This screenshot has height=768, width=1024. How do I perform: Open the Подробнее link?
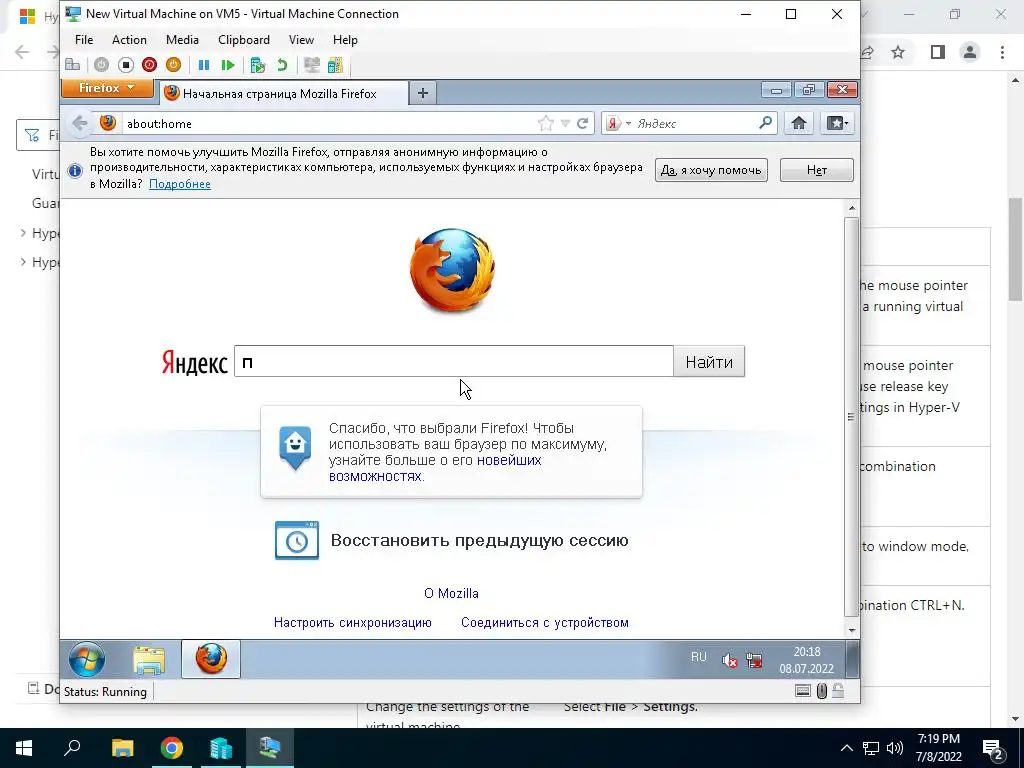(180, 184)
